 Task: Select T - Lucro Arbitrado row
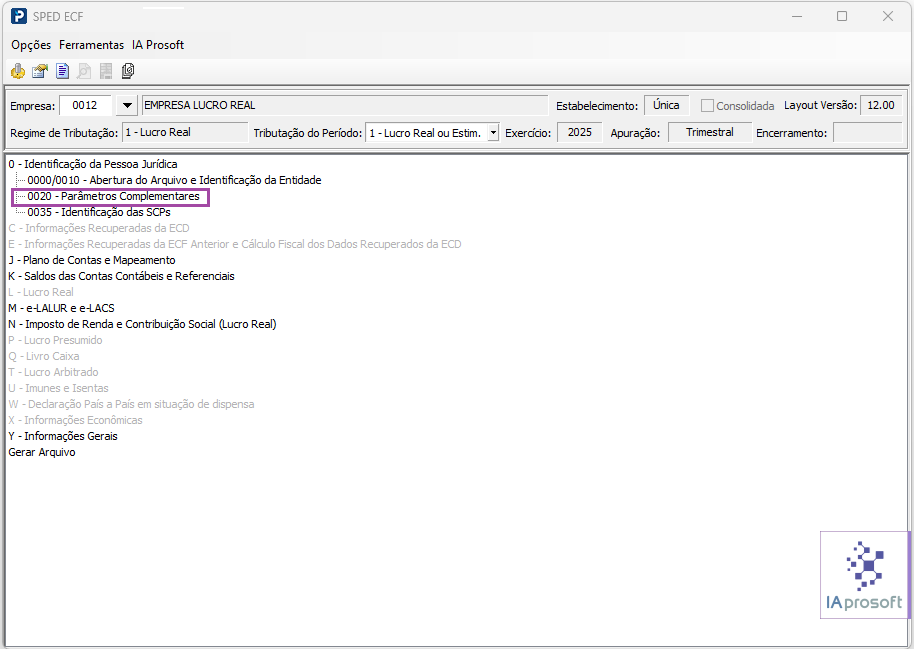coord(53,372)
